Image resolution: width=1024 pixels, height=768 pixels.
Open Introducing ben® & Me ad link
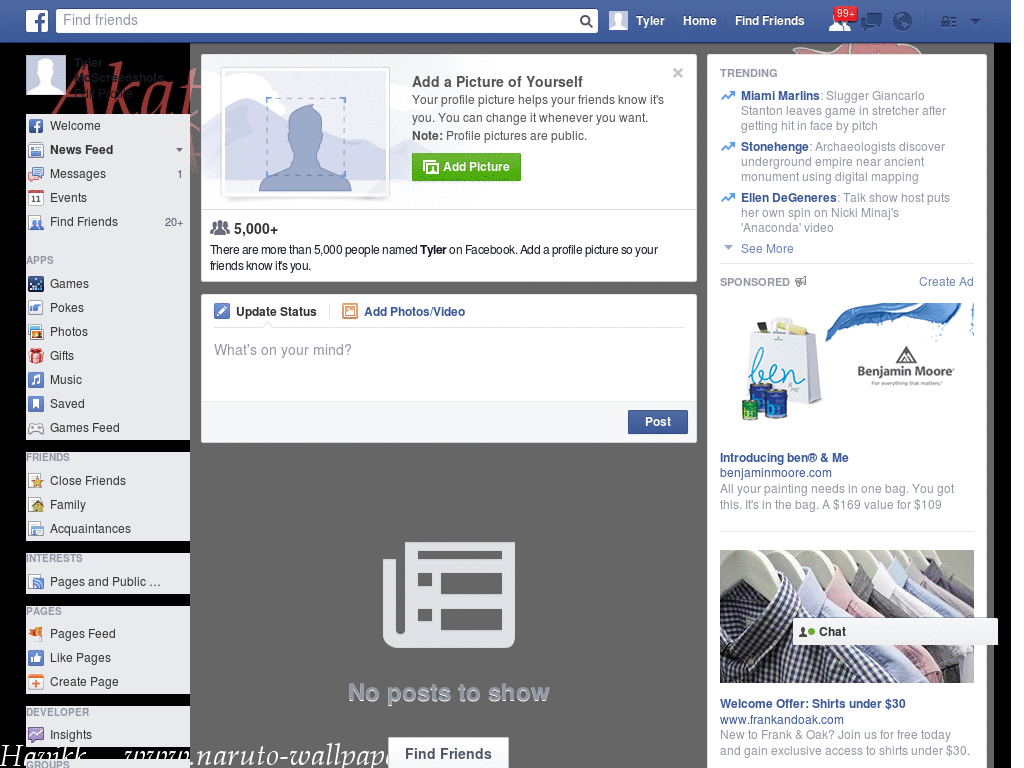(x=784, y=458)
